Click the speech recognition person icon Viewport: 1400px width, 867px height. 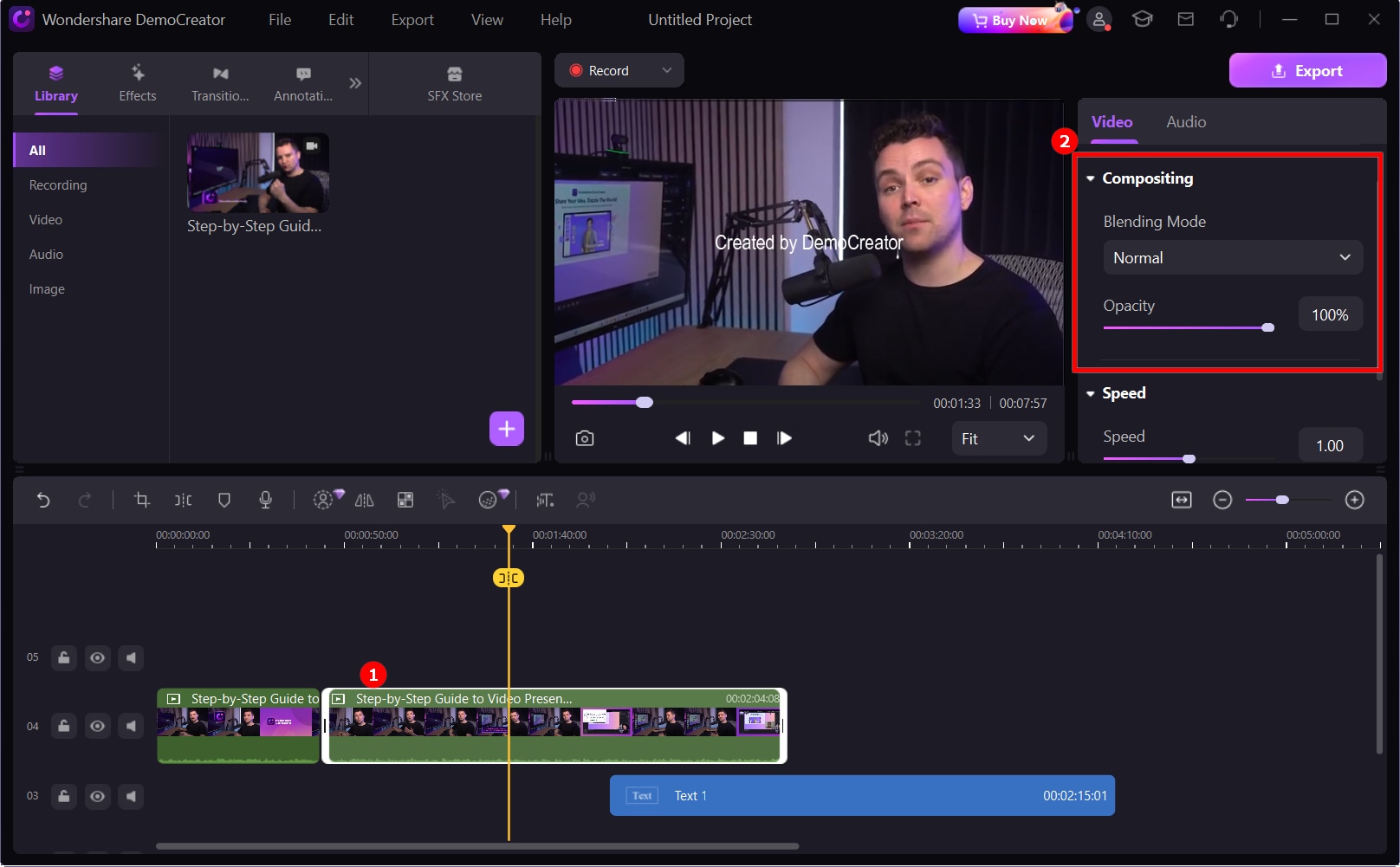[587, 499]
